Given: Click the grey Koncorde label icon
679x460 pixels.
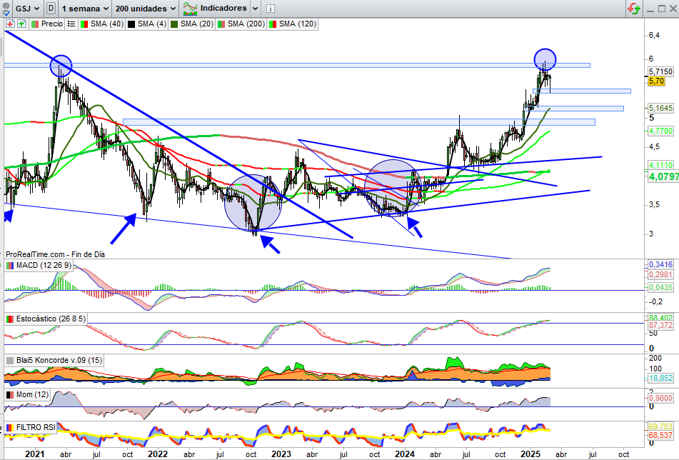Looking at the screenshot, I should click(x=10, y=360).
